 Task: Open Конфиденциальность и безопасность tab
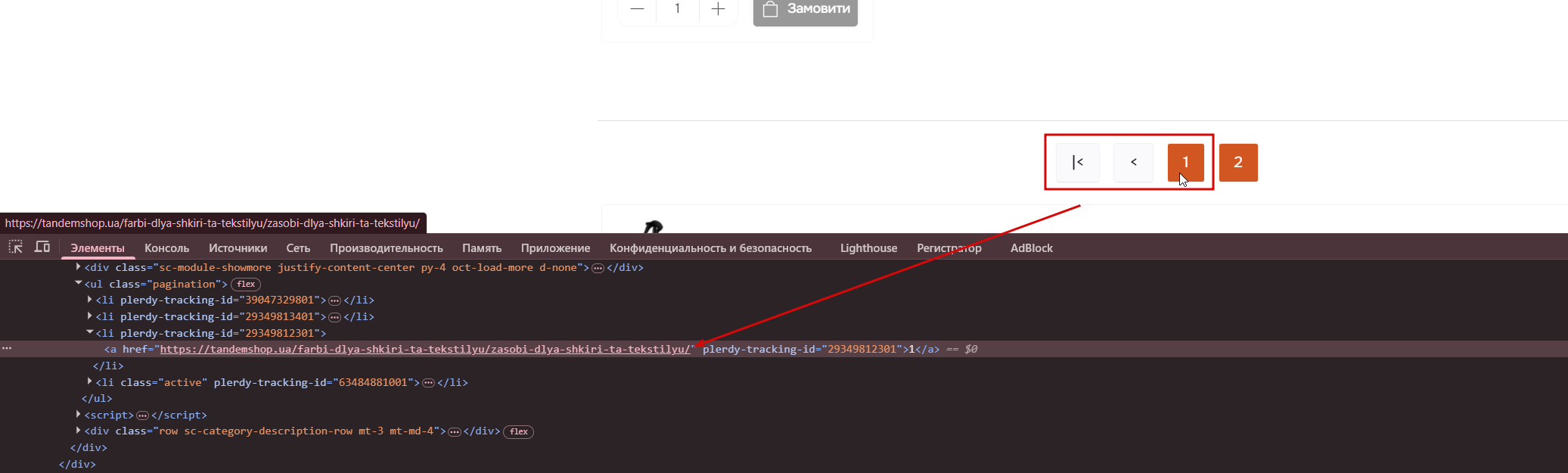711,248
